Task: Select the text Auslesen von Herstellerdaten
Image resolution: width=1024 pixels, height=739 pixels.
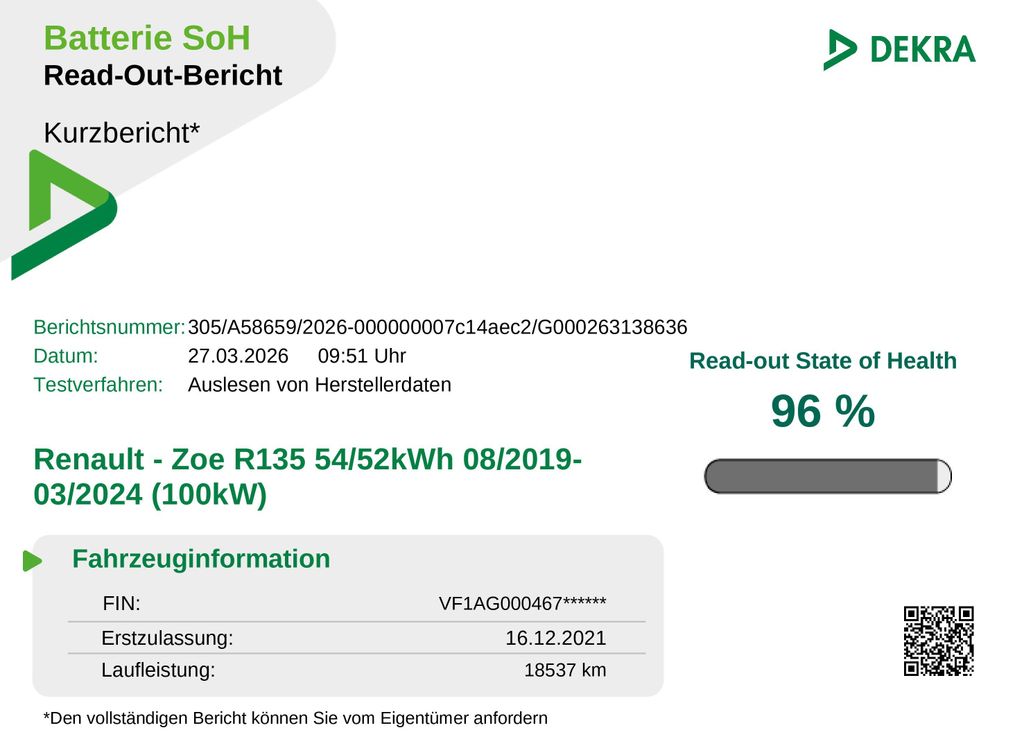Action: 319,385
